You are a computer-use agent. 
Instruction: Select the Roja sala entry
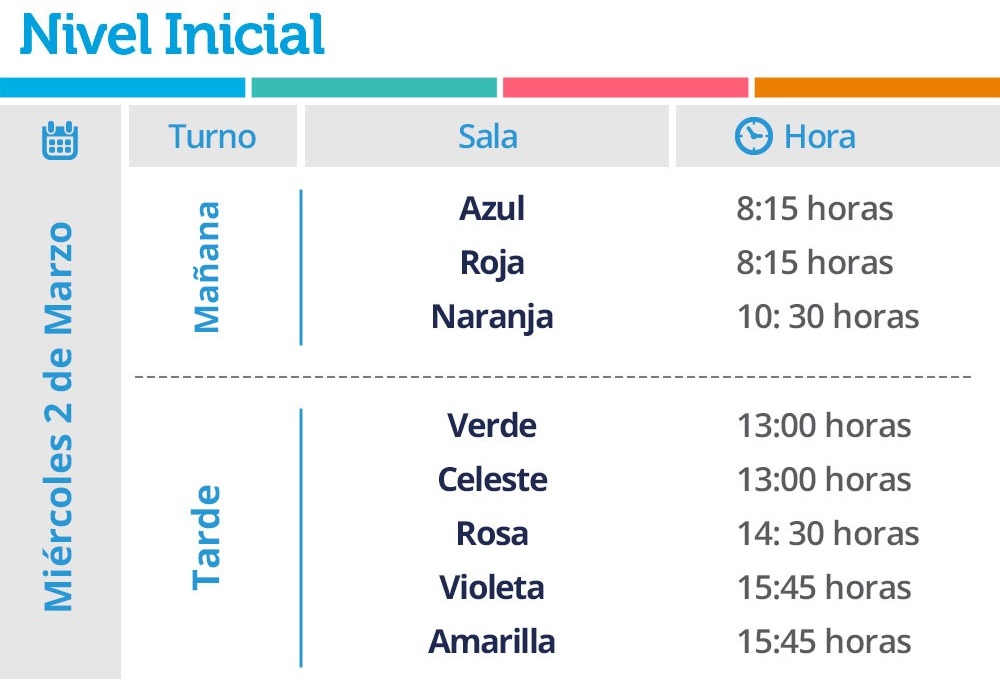click(492, 263)
